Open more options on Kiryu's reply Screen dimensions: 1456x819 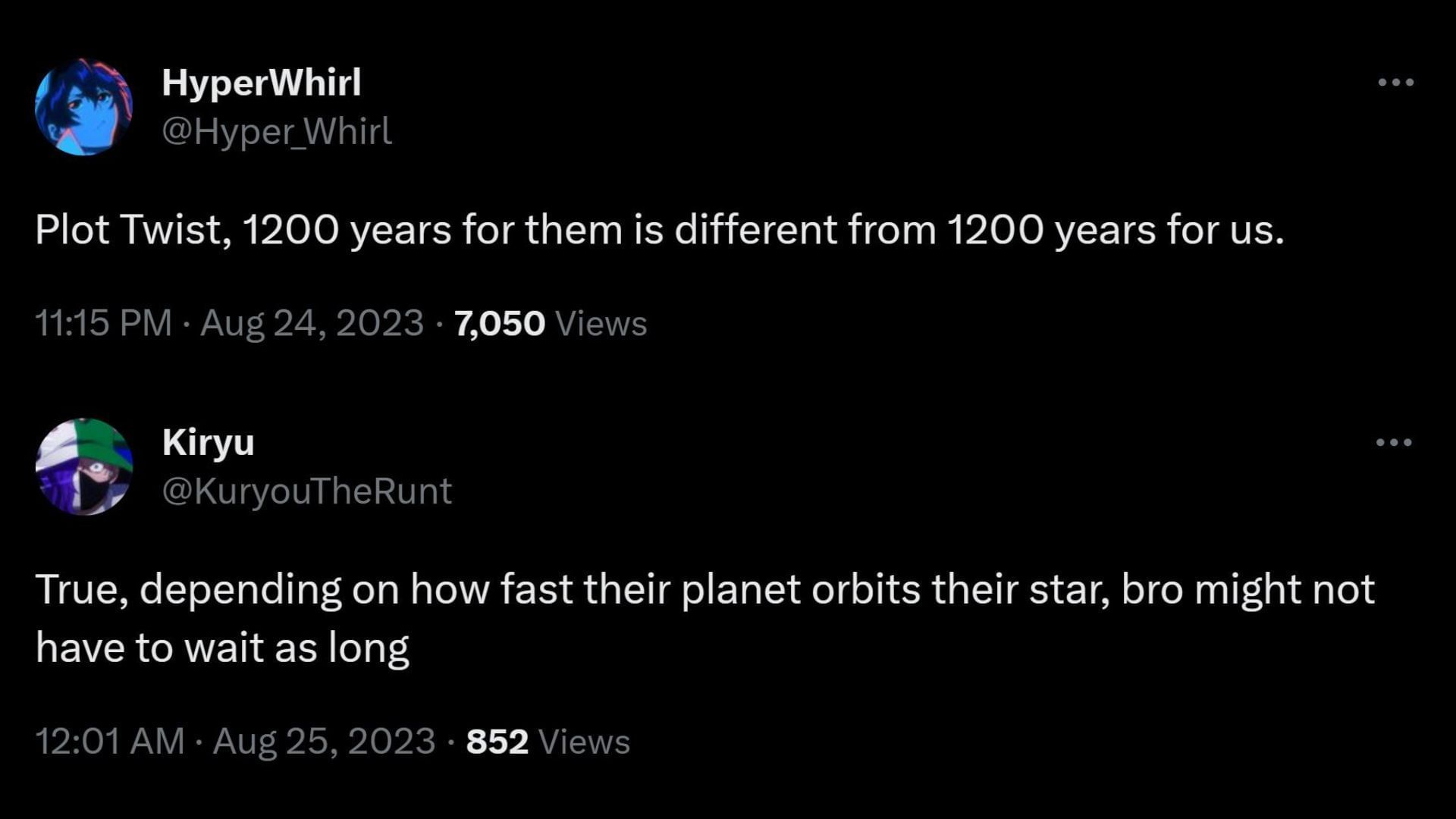(x=1394, y=442)
